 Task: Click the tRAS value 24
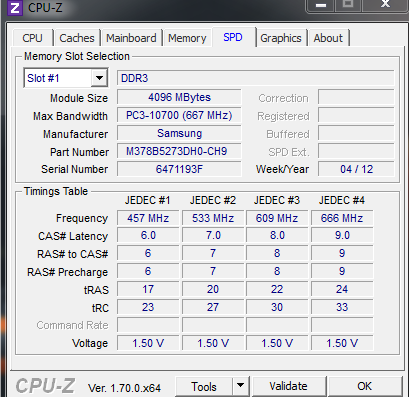(342, 289)
